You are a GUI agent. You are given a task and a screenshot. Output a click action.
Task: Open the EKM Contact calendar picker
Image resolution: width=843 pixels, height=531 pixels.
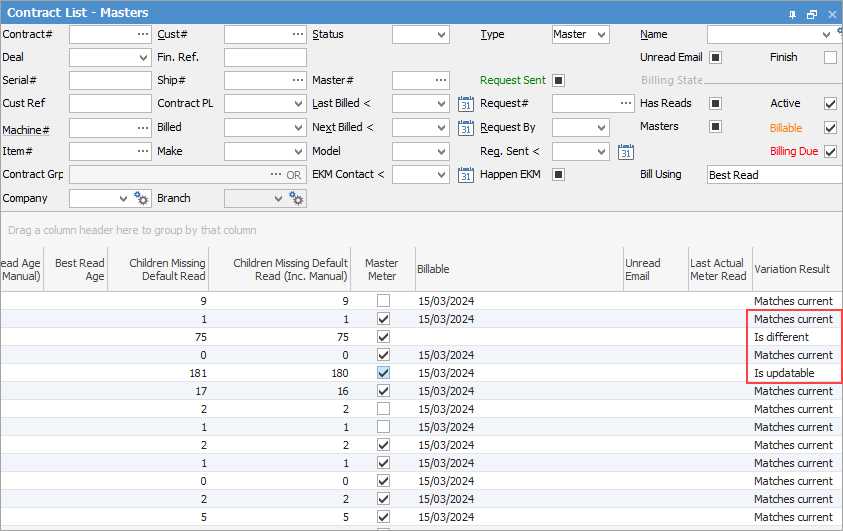click(x=465, y=175)
